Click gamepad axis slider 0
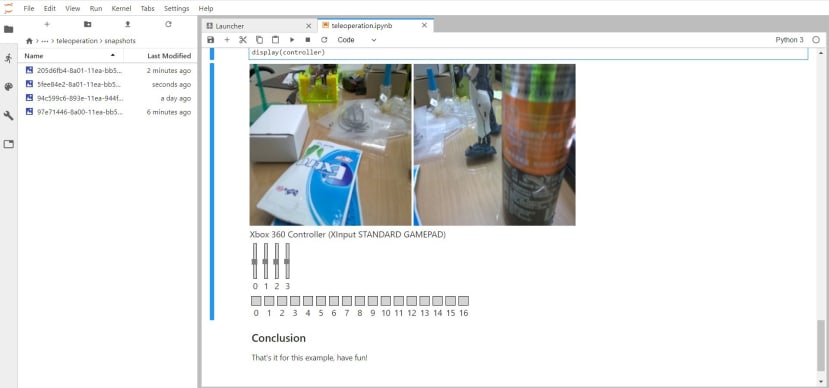Viewport: 829px width, 388px height. (255, 261)
